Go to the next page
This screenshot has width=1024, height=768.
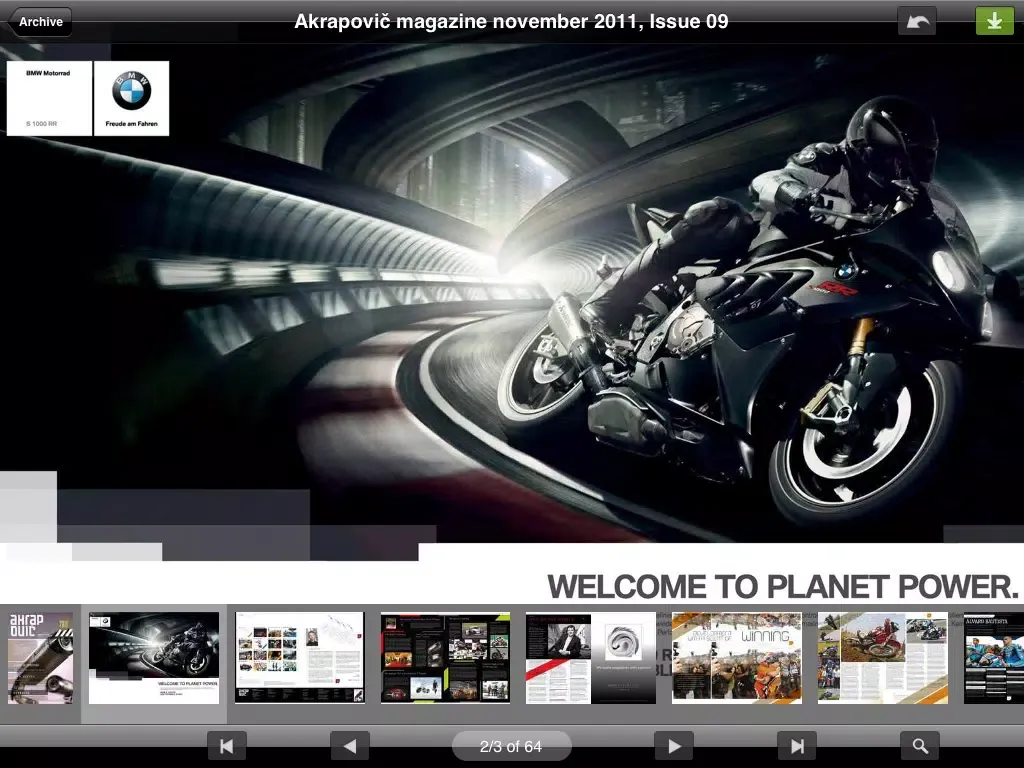click(x=674, y=746)
